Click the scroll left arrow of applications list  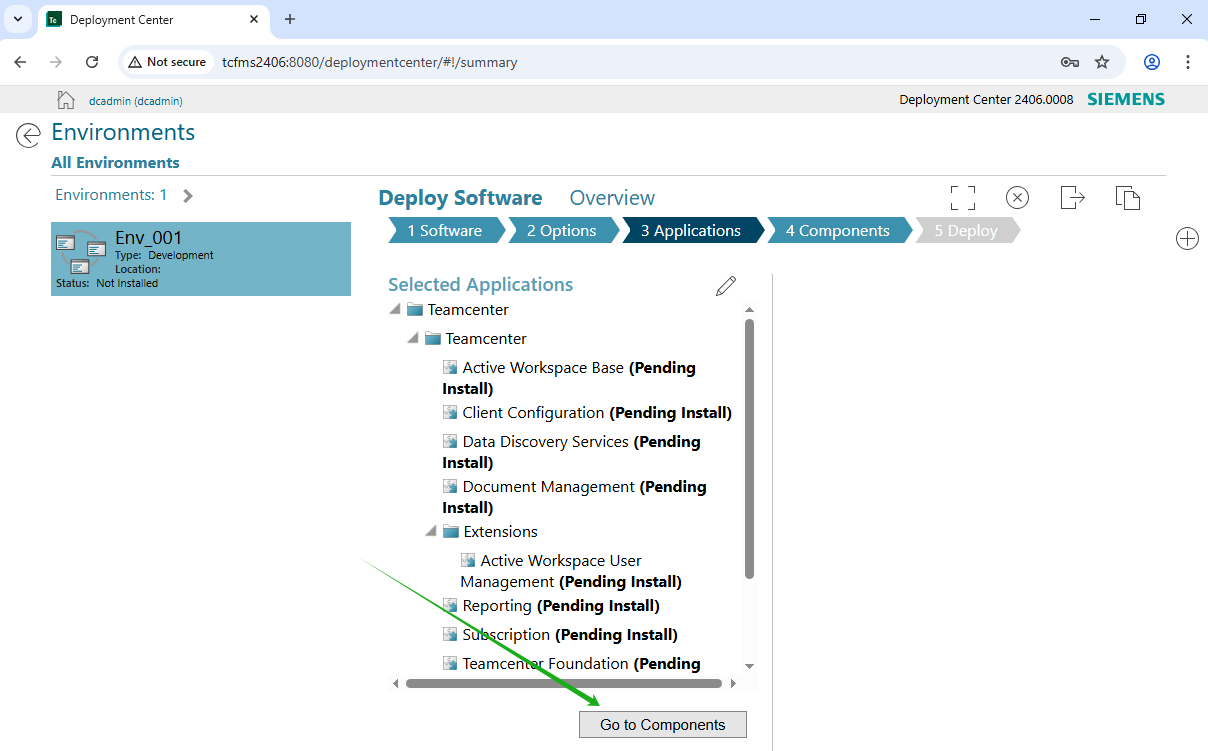tap(395, 683)
